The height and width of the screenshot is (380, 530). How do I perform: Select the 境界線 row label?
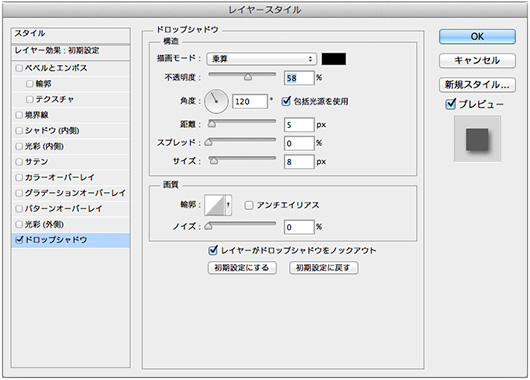[37, 115]
